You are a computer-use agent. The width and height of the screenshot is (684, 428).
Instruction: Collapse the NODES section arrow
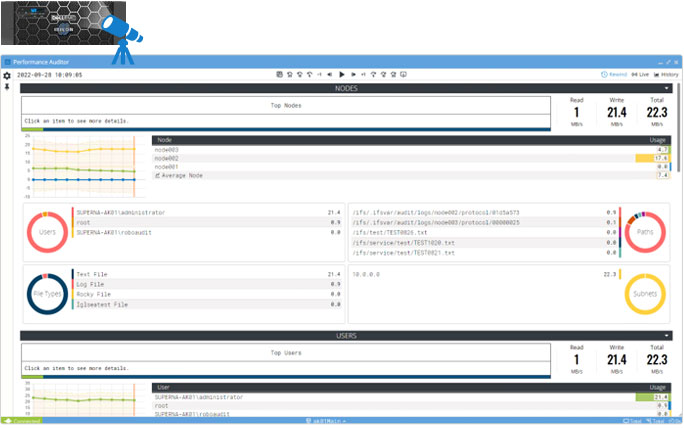click(x=667, y=88)
